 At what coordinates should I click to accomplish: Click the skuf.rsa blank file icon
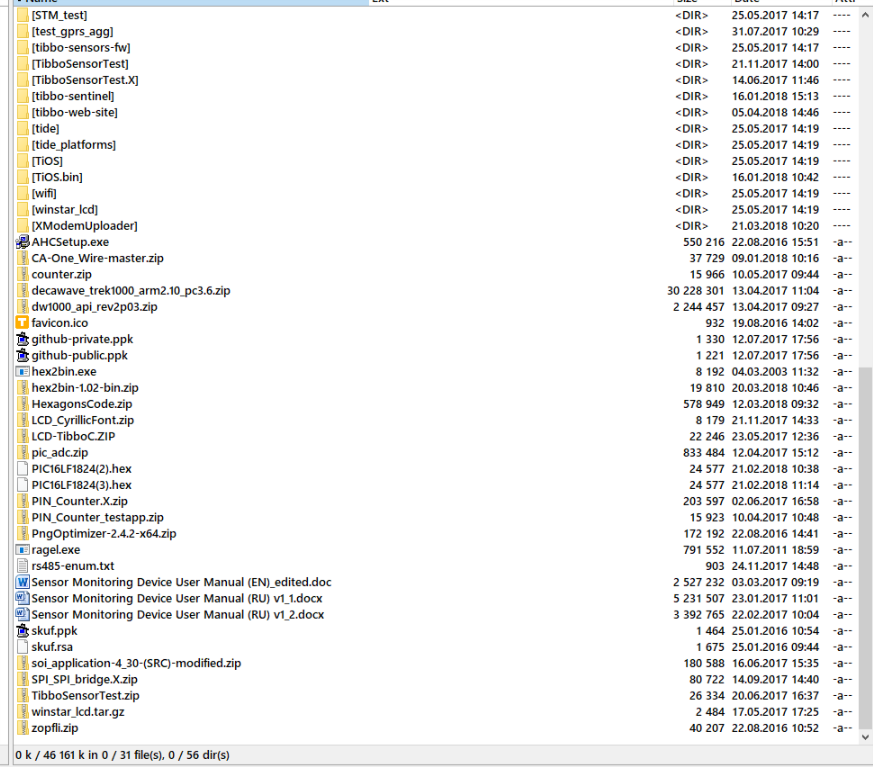pyautogui.click(x=22, y=647)
